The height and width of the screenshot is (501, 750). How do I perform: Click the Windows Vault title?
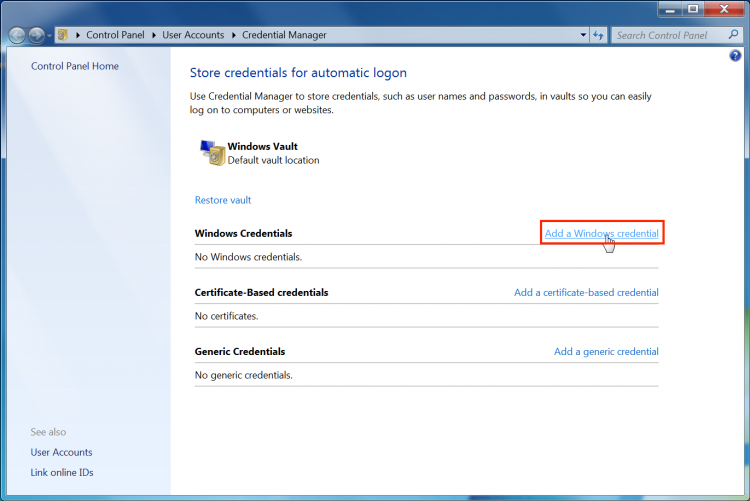pyautogui.click(x=263, y=146)
